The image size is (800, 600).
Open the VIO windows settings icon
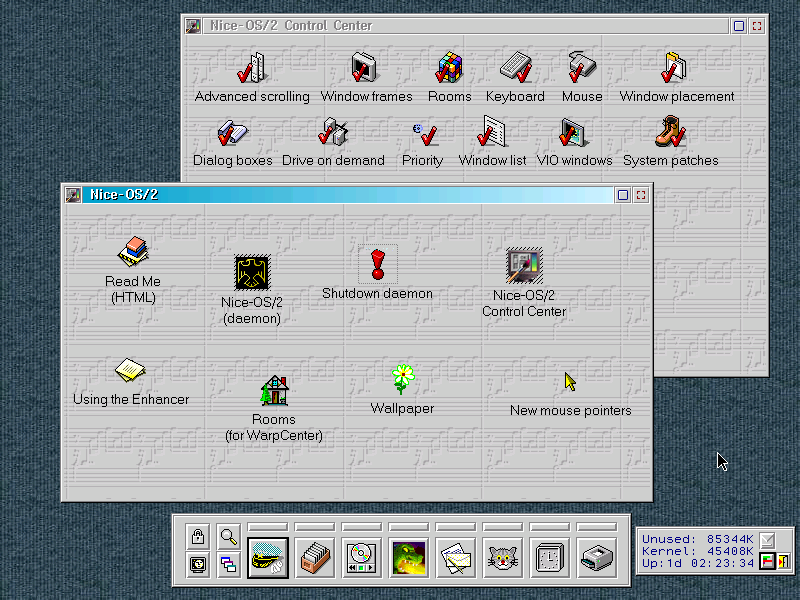pos(572,132)
